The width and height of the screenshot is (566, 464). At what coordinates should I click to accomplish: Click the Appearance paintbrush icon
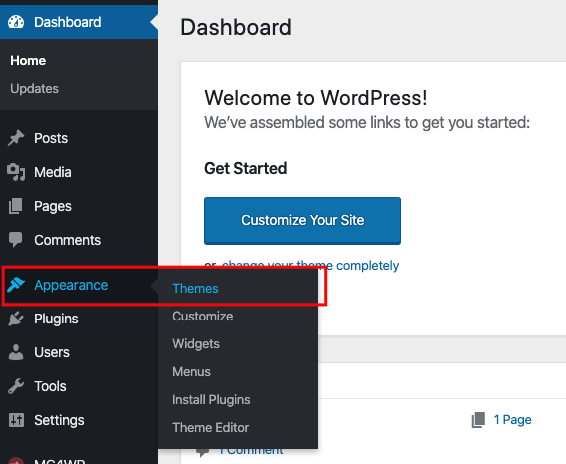tap(16, 285)
